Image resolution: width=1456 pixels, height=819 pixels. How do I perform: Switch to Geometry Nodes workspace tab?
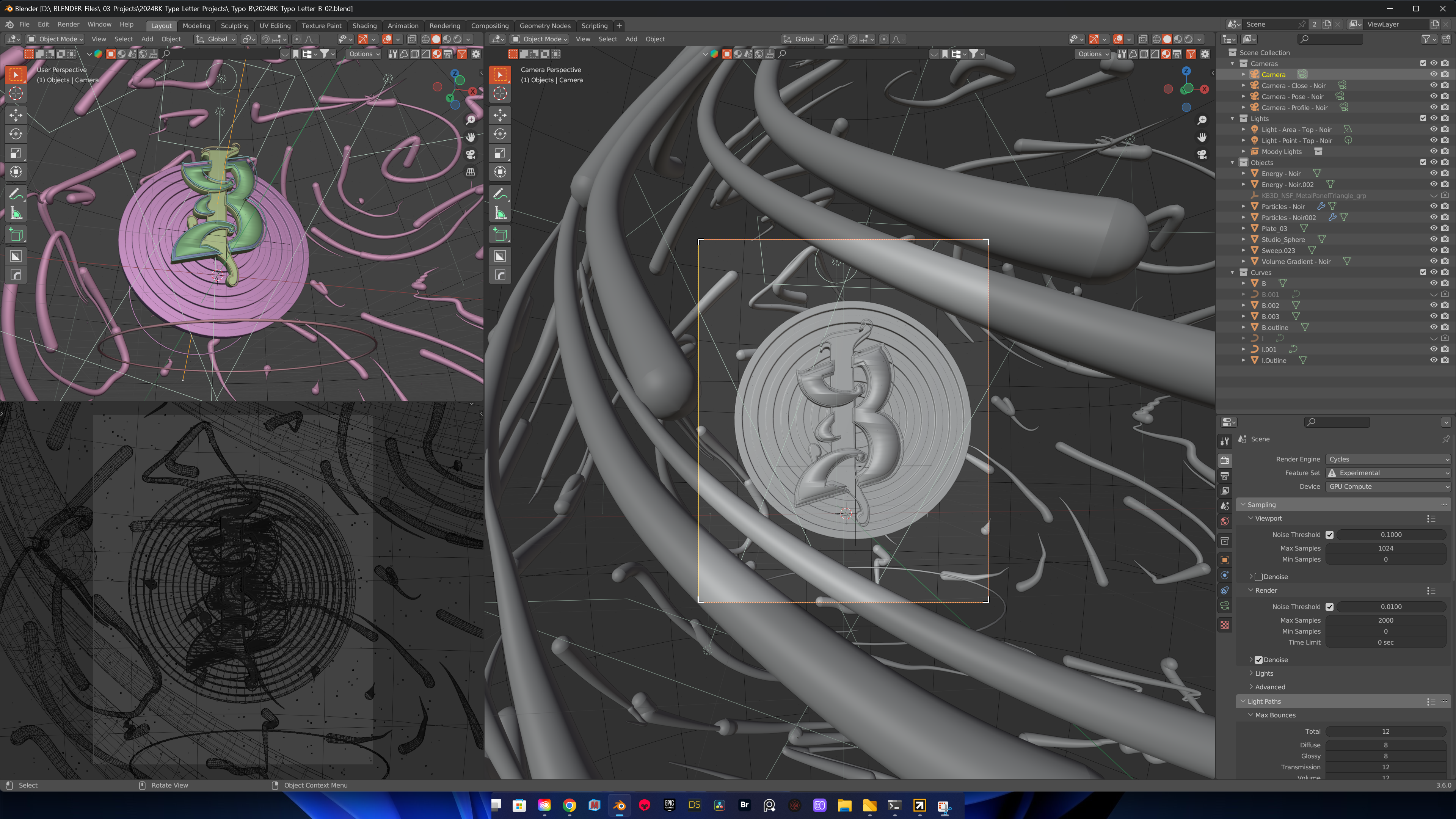click(545, 25)
